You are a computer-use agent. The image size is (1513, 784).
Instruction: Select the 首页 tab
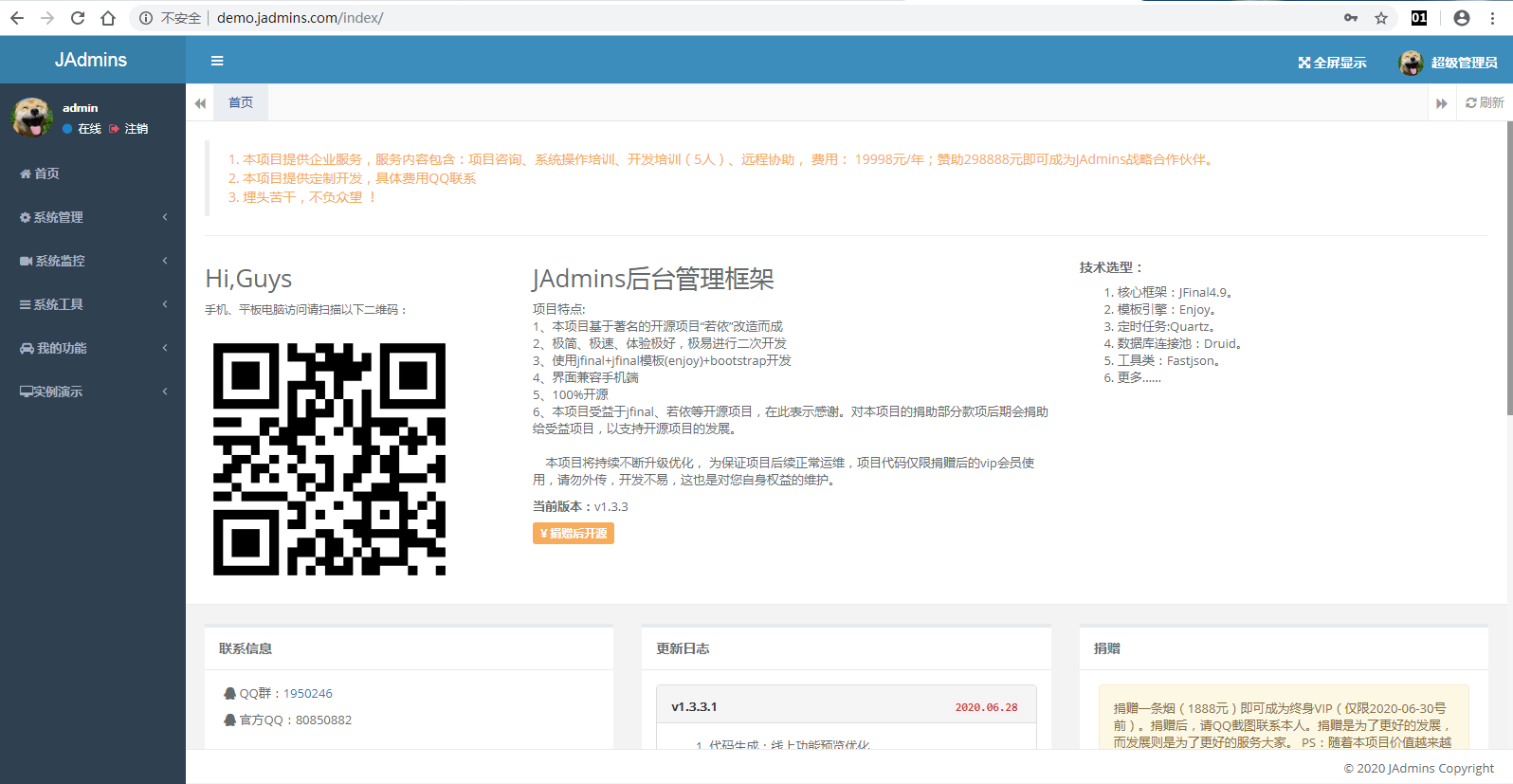(x=241, y=102)
